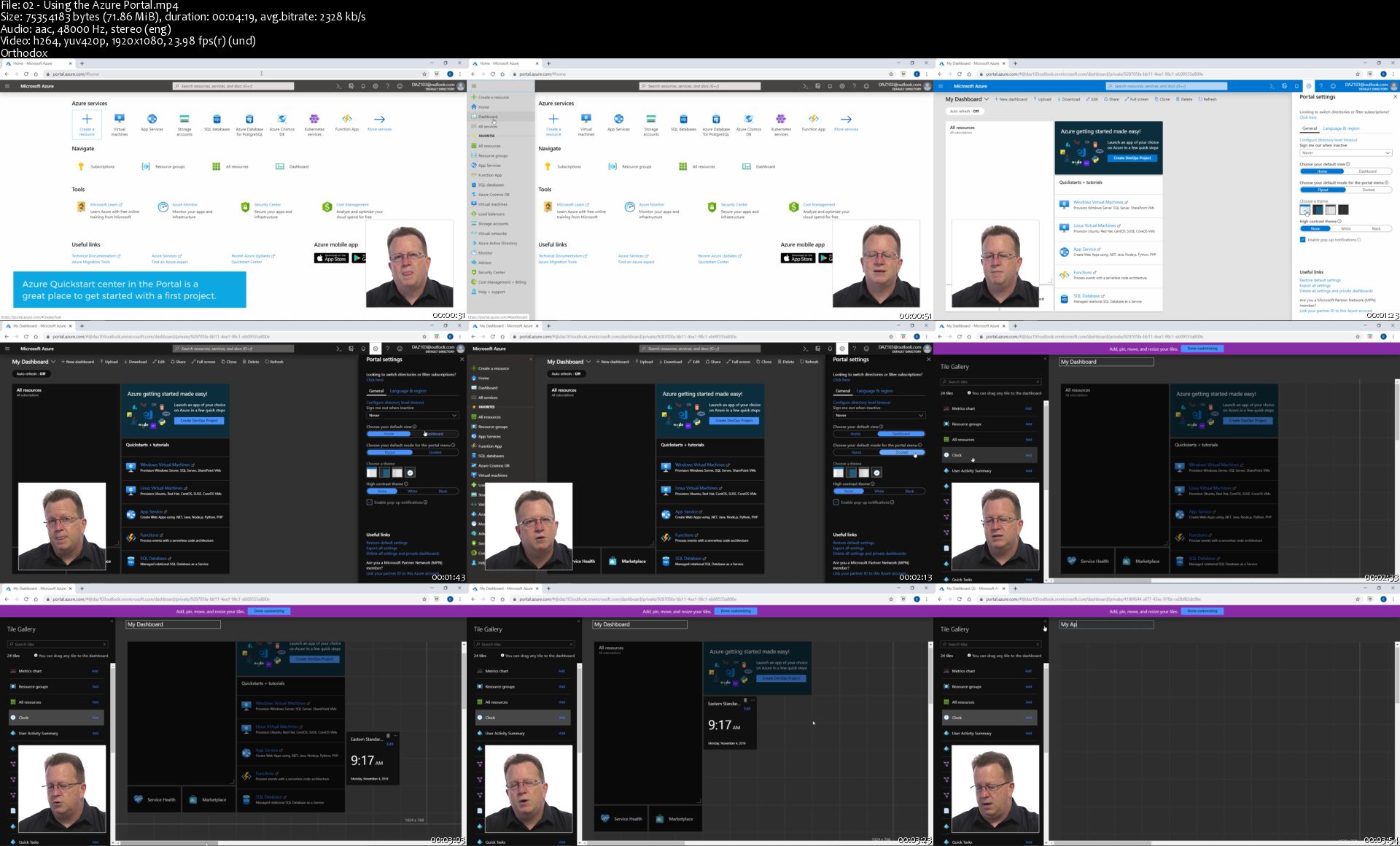
Task: Choose Black high contrast option in 00:01:23 frame
Action: point(1376,228)
